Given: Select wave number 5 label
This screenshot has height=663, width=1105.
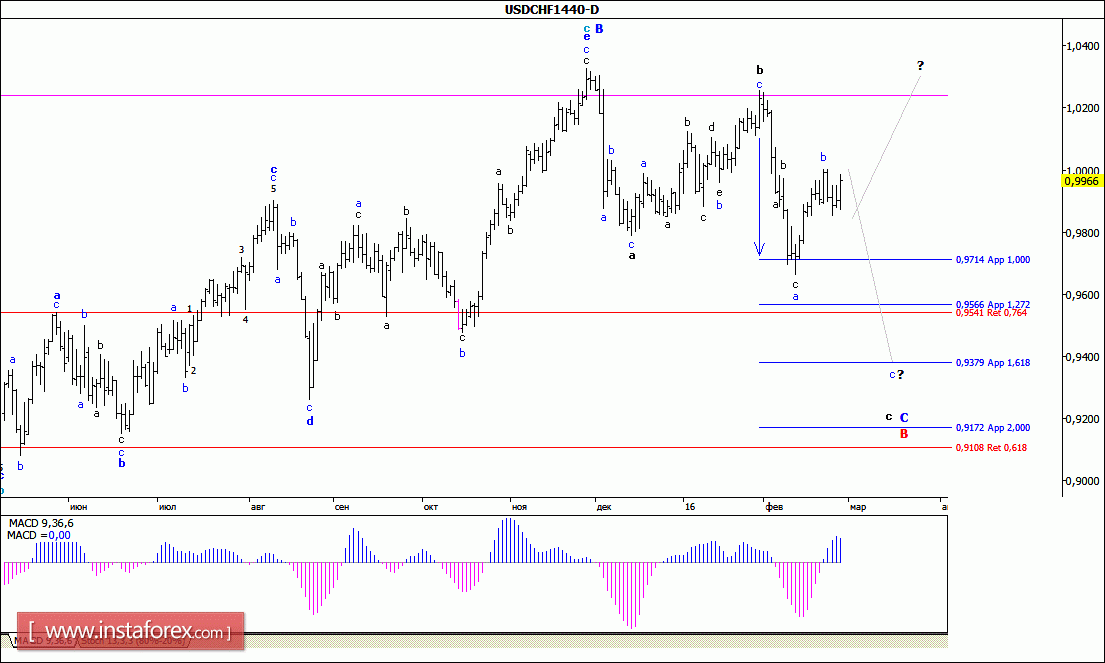Looking at the screenshot, I should [x=273, y=189].
